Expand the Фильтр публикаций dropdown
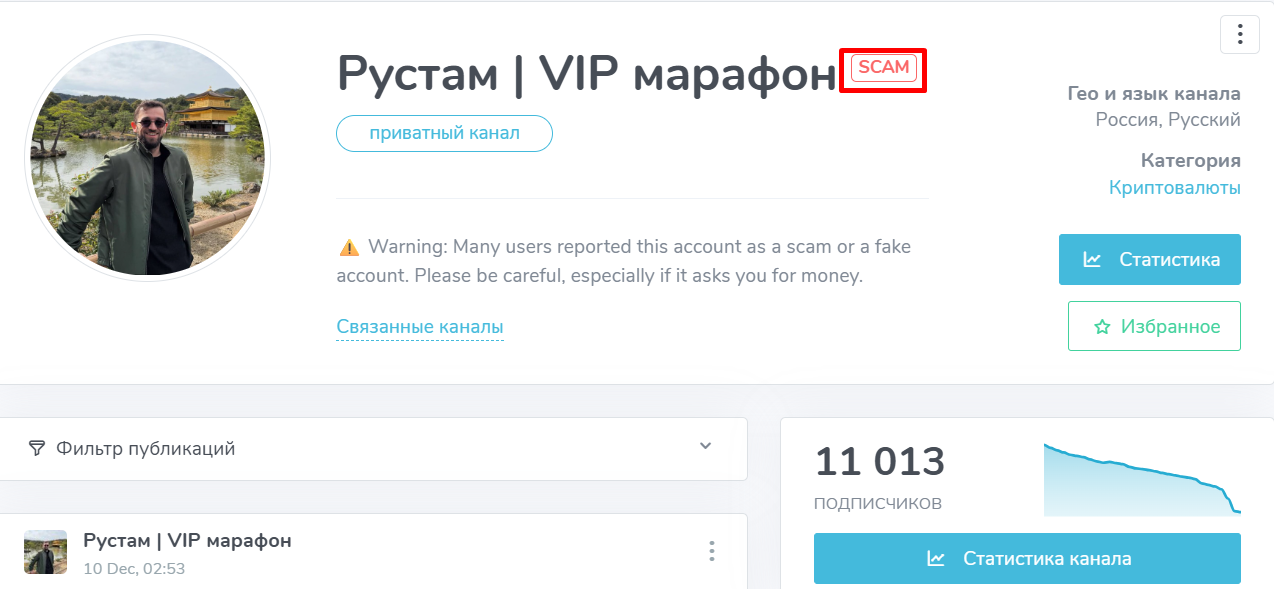This screenshot has height=589, width=1274. pos(370,448)
